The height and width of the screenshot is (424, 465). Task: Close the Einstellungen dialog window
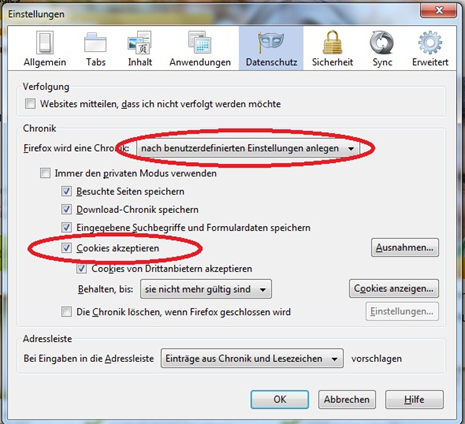click(x=439, y=10)
